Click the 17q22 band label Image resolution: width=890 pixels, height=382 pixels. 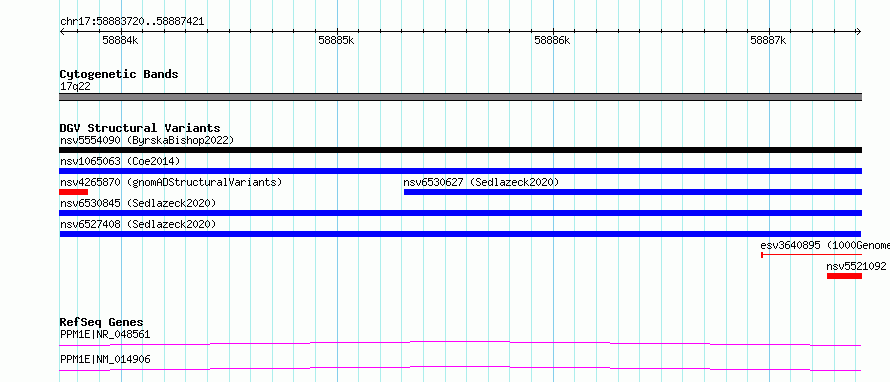pos(75,87)
